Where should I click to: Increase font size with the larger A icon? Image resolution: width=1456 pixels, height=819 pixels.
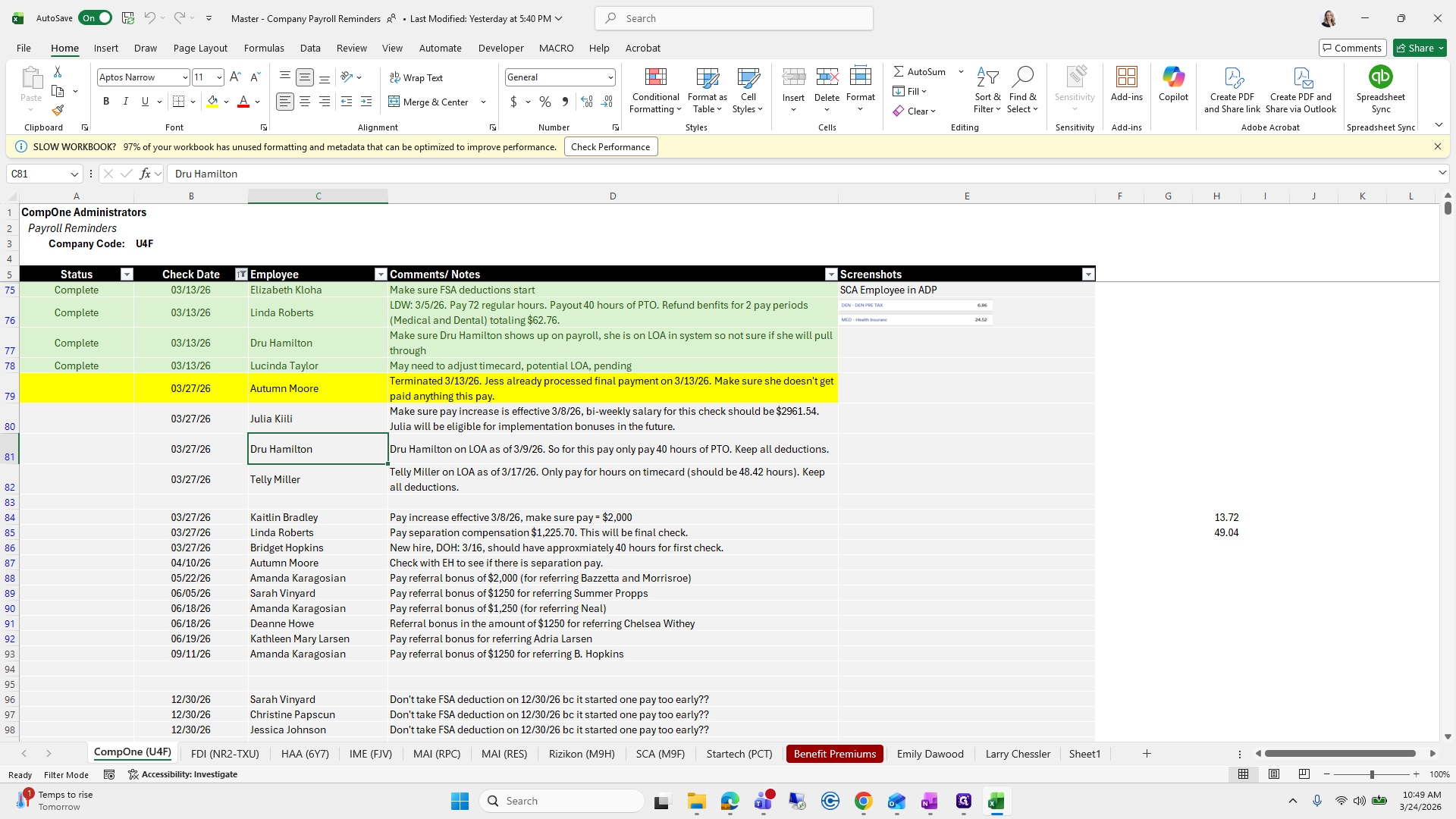coord(235,77)
